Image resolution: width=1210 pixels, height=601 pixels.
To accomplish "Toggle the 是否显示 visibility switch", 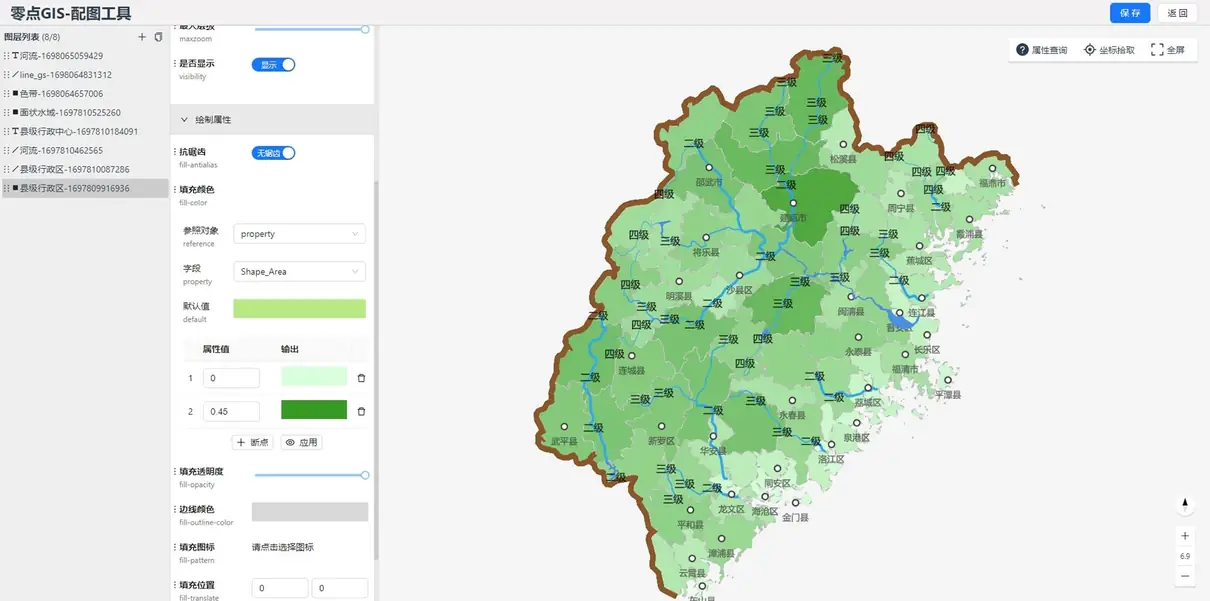I will (x=273, y=65).
